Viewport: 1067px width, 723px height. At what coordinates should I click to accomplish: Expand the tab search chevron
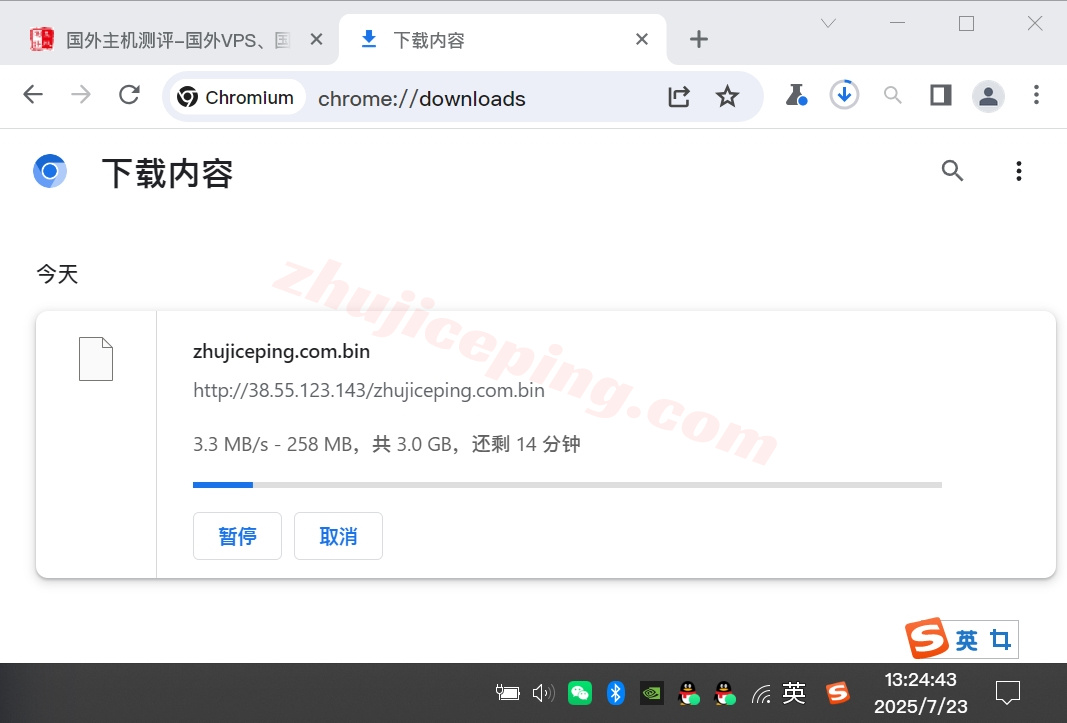828,24
